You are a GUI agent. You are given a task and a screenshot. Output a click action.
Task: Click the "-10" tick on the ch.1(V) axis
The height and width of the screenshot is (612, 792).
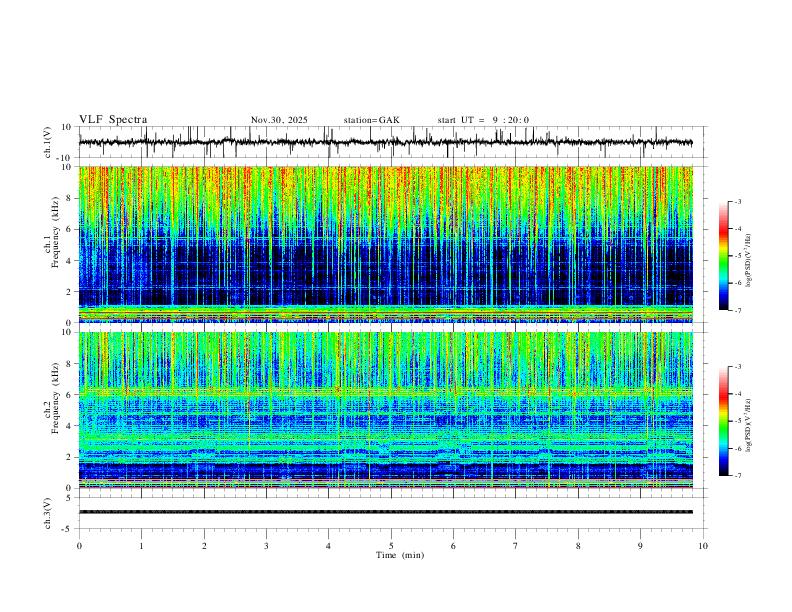(x=65, y=158)
